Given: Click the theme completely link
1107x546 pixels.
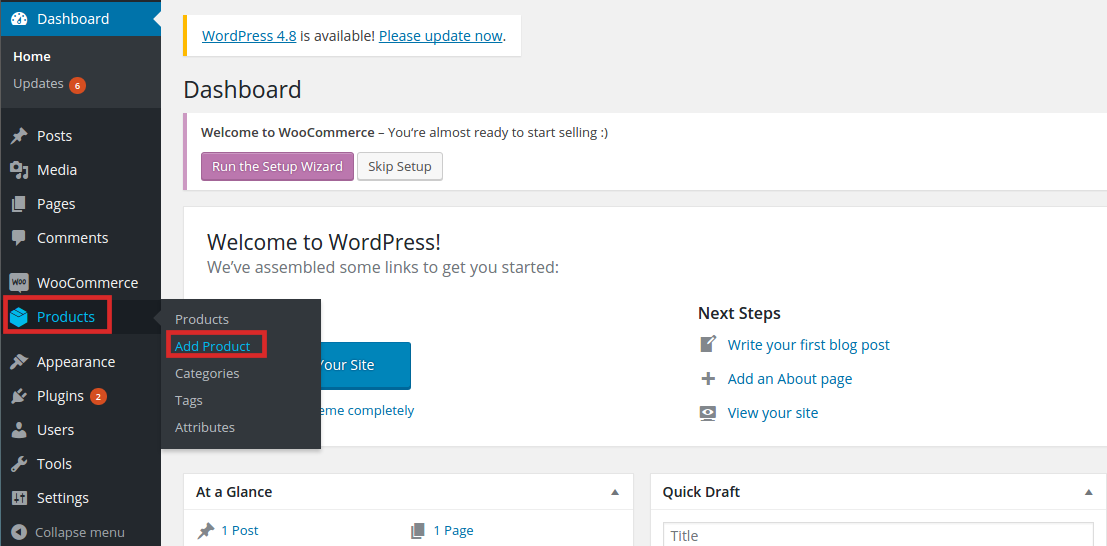Looking at the screenshot, I should (x=367, y=410).
